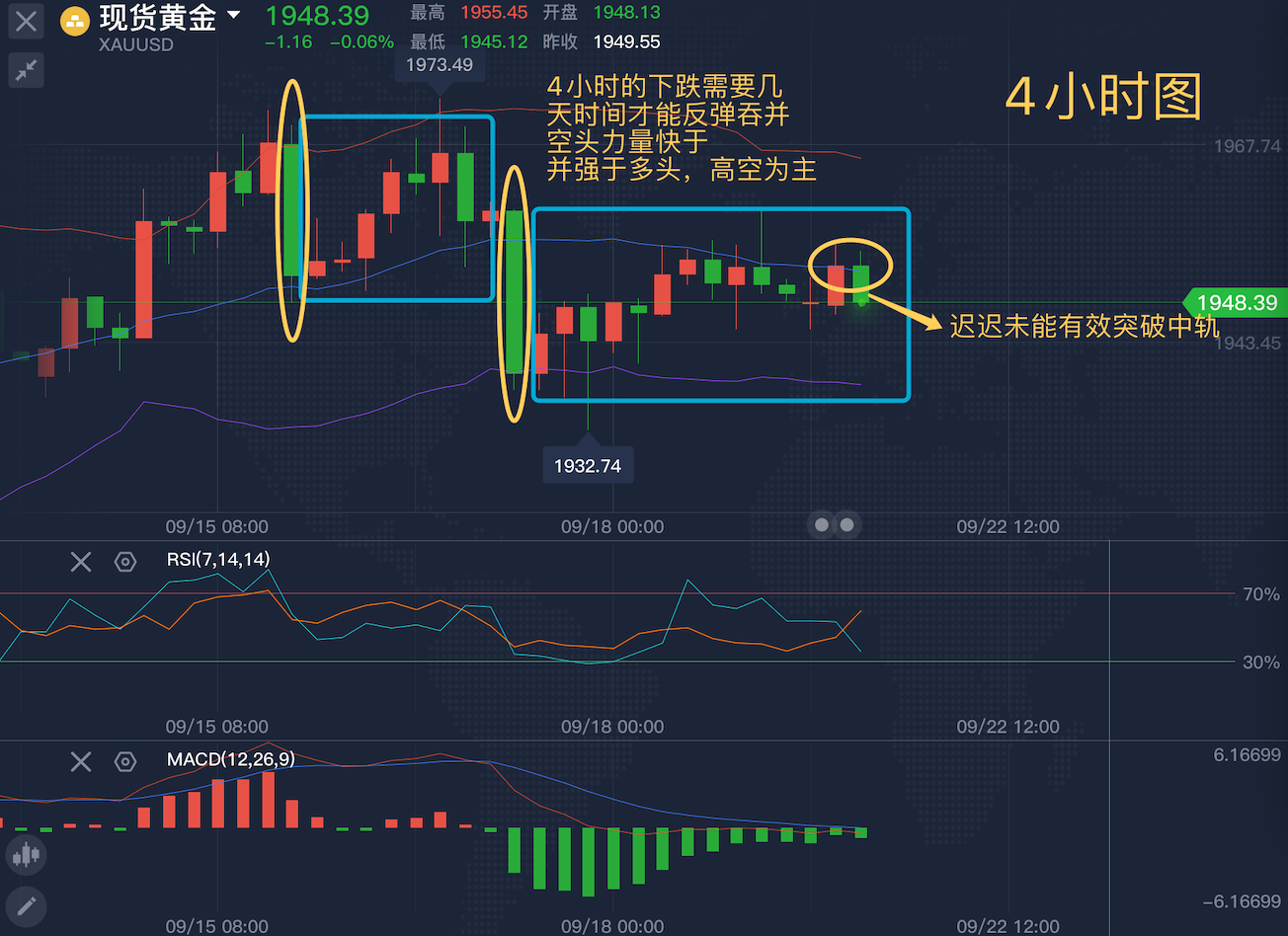Click the 最低 1945.12 value

click(x=494, y=42)
